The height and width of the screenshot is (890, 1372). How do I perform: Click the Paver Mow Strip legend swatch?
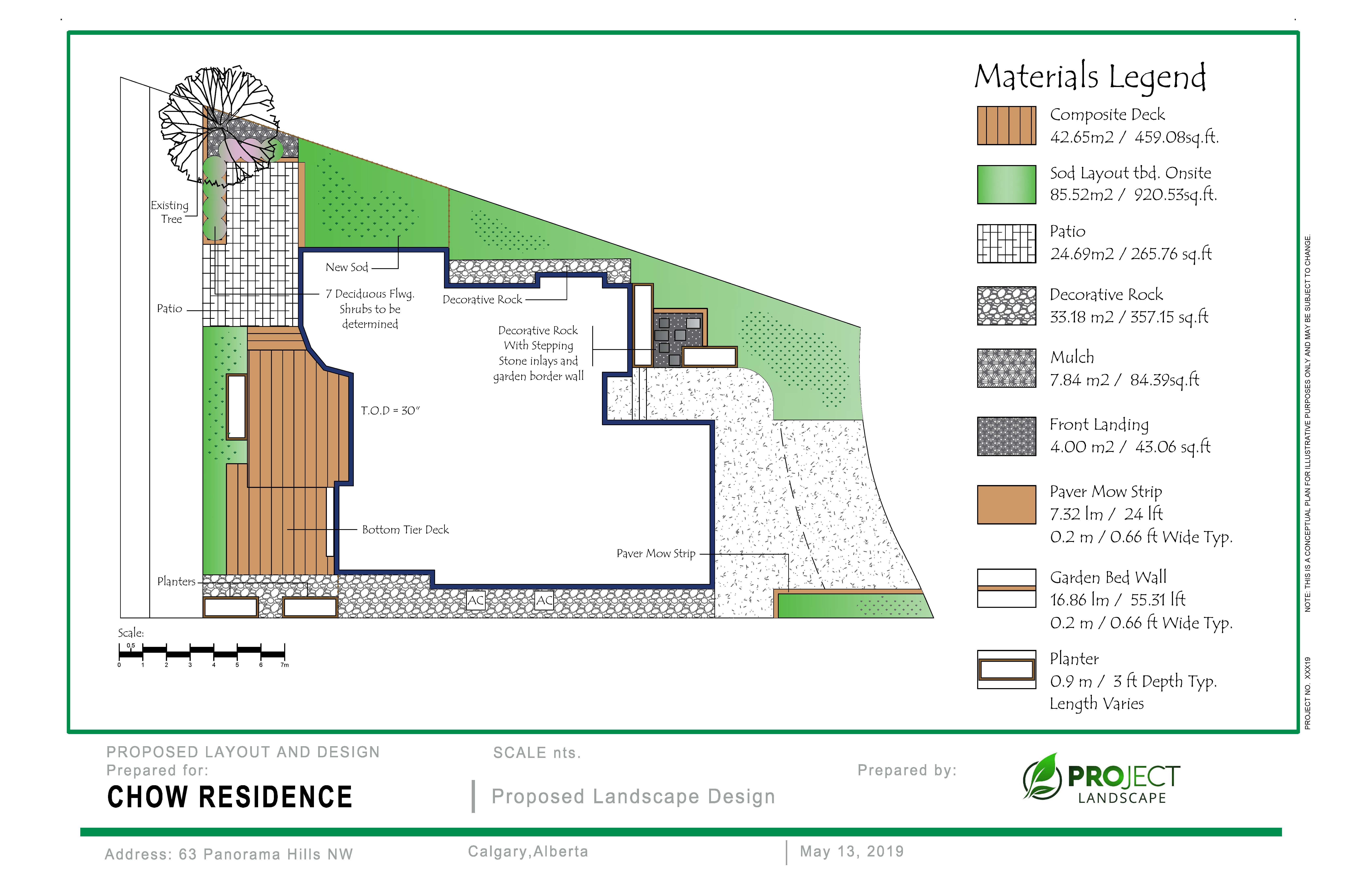[x=1006, y=504]
